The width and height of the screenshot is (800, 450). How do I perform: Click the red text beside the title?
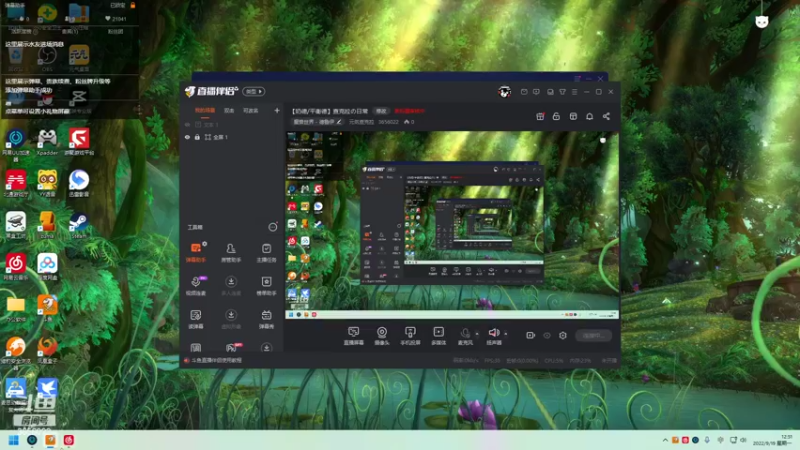pos(409,111)
